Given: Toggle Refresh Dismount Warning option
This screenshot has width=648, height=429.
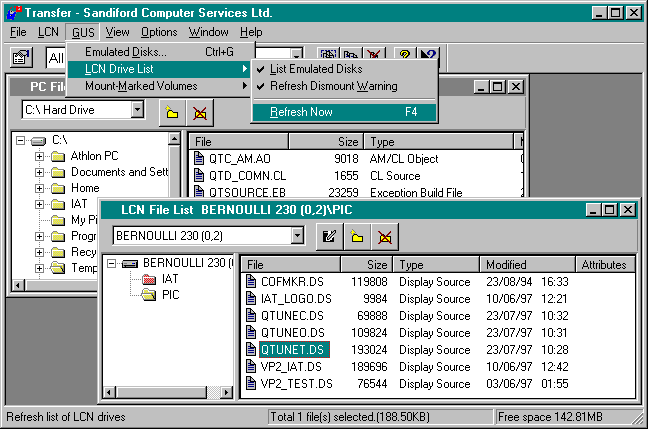Looking at the screenshot, I should tap(345, 86).
